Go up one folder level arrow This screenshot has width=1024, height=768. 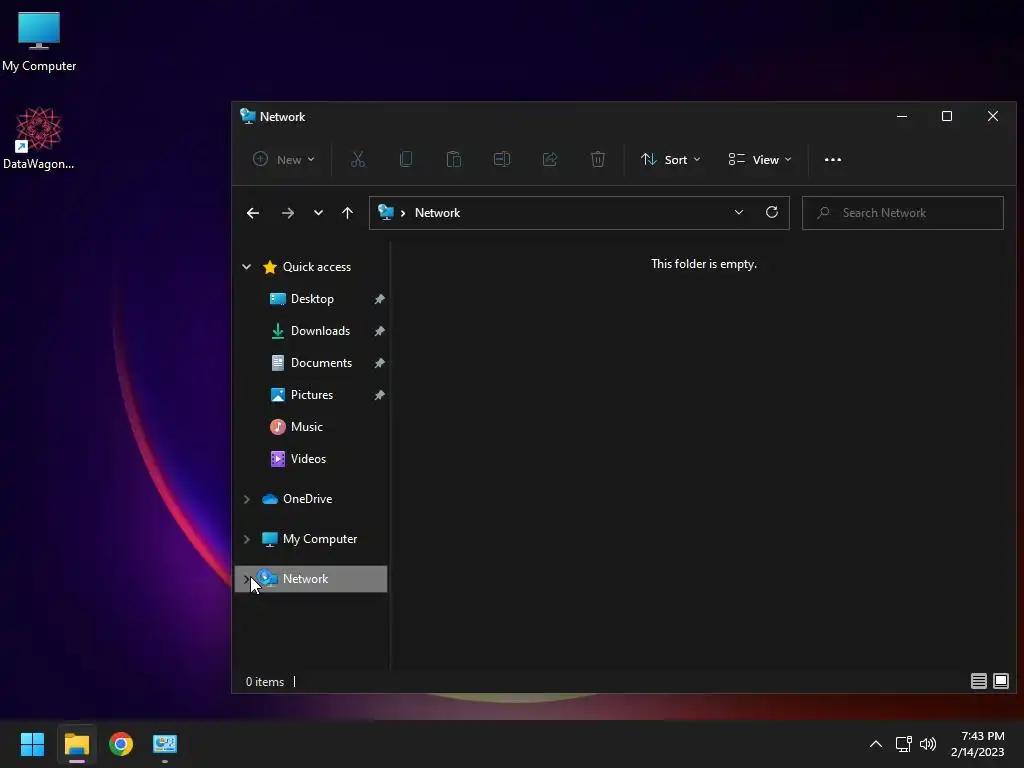click(x=347, y=213)
